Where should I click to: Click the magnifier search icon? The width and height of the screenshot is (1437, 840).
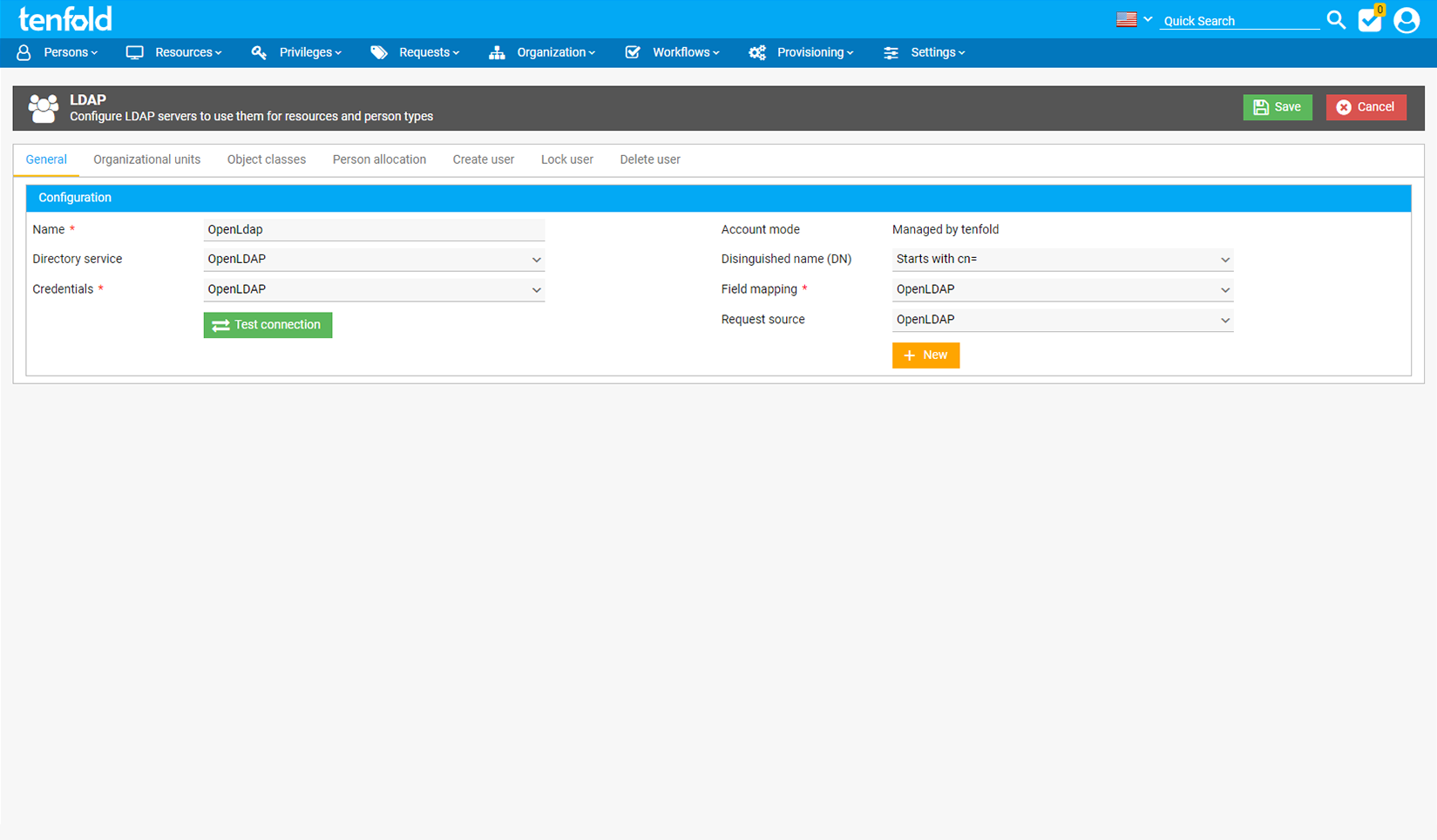click(x=1336, y=19)
